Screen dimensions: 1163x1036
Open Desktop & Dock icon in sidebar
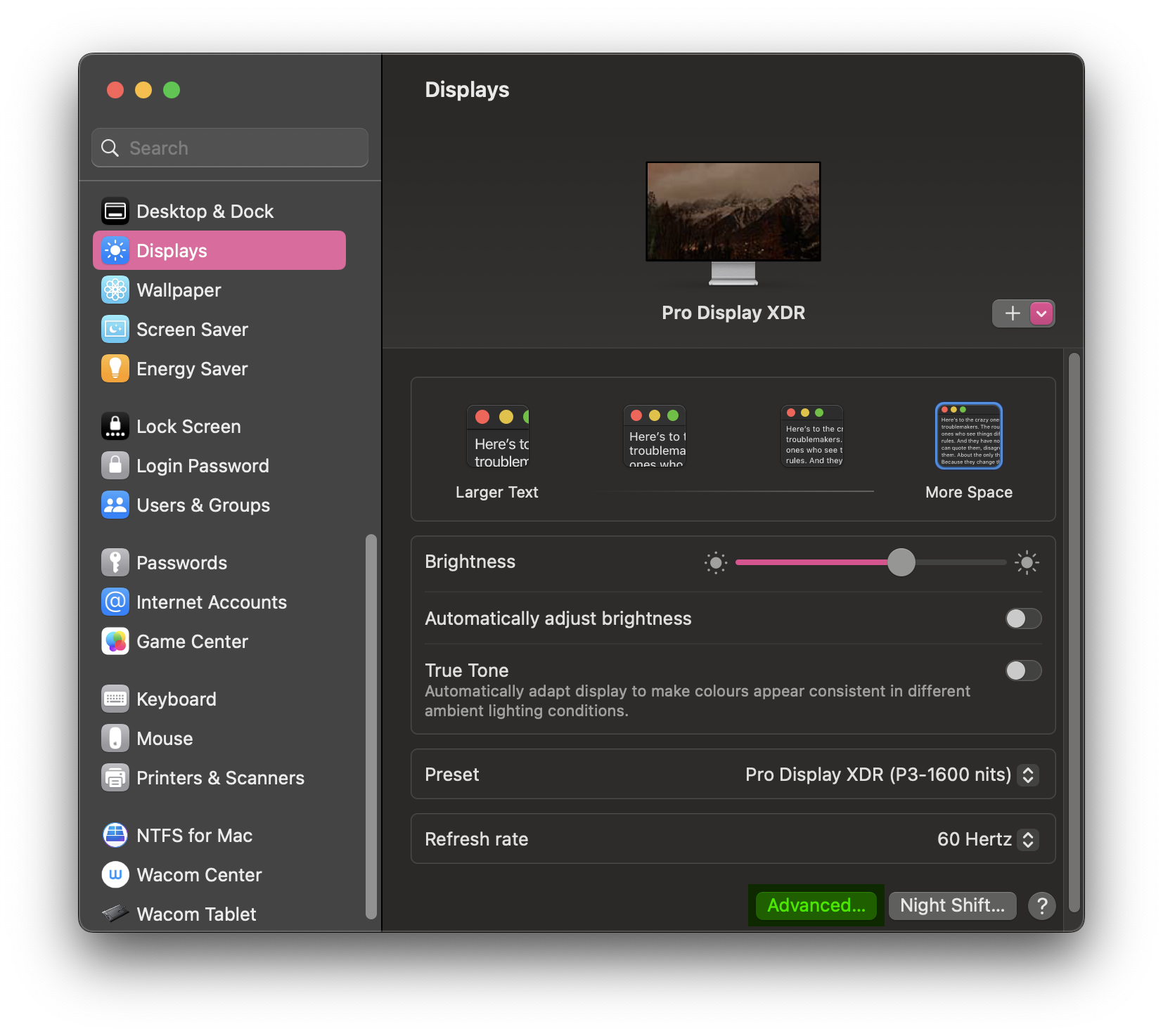(115, 211)
